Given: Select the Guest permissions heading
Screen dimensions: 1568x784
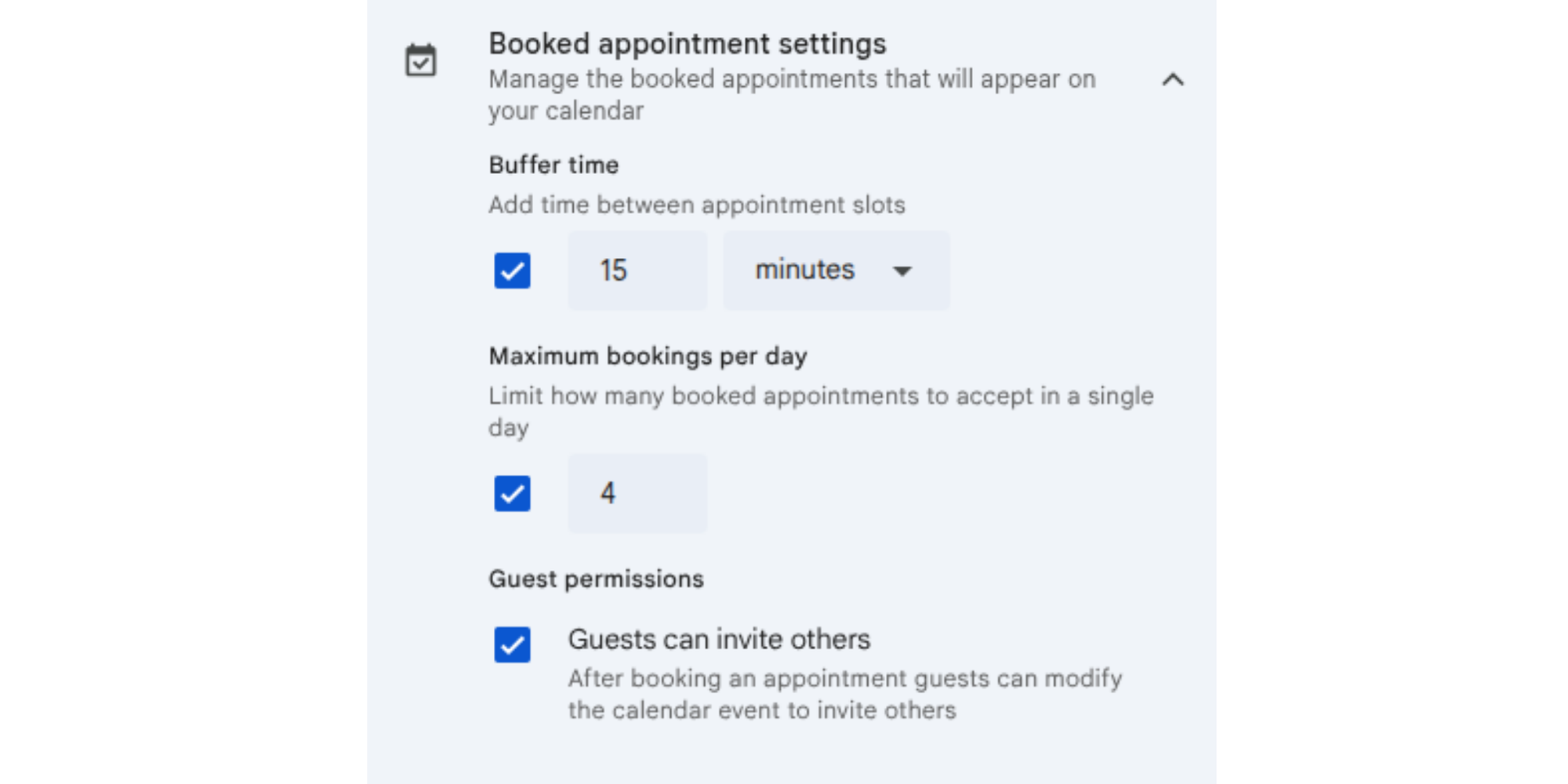Looking at the screenshot, I should (x=596, y=579).
